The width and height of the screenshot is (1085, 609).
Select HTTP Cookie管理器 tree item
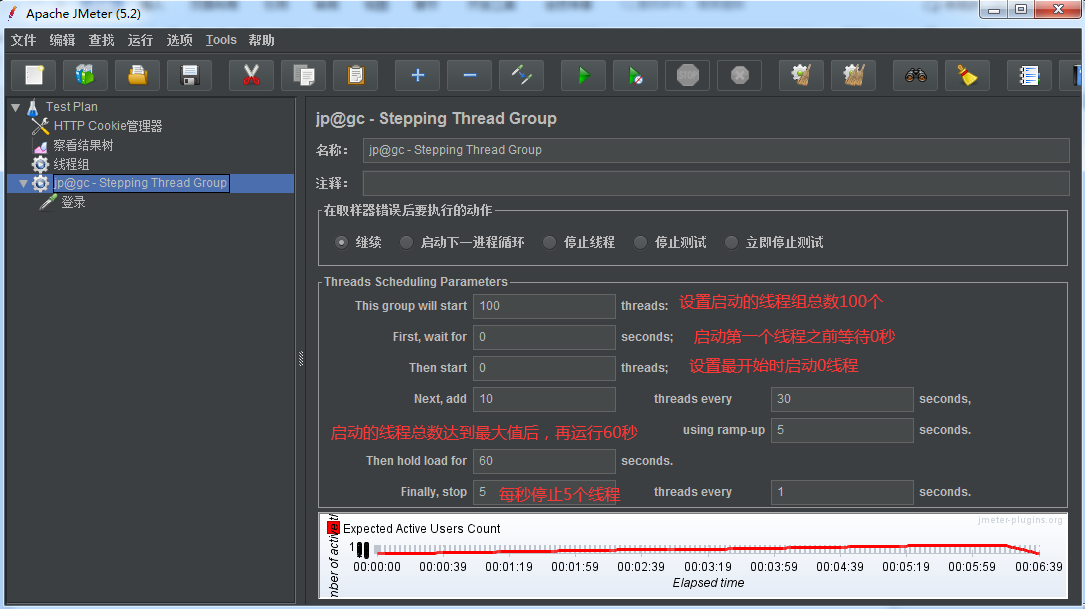tap(108, 126)
